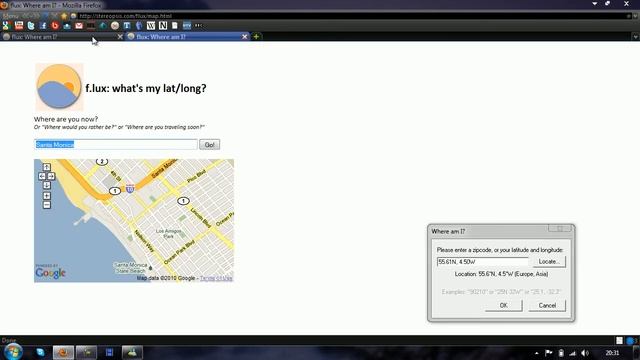Image resolution: width=640 pixels, height=360 pixels.
Task: Close the first 'flux: Where am I?' tab
Action: click(x=120, y=37)
